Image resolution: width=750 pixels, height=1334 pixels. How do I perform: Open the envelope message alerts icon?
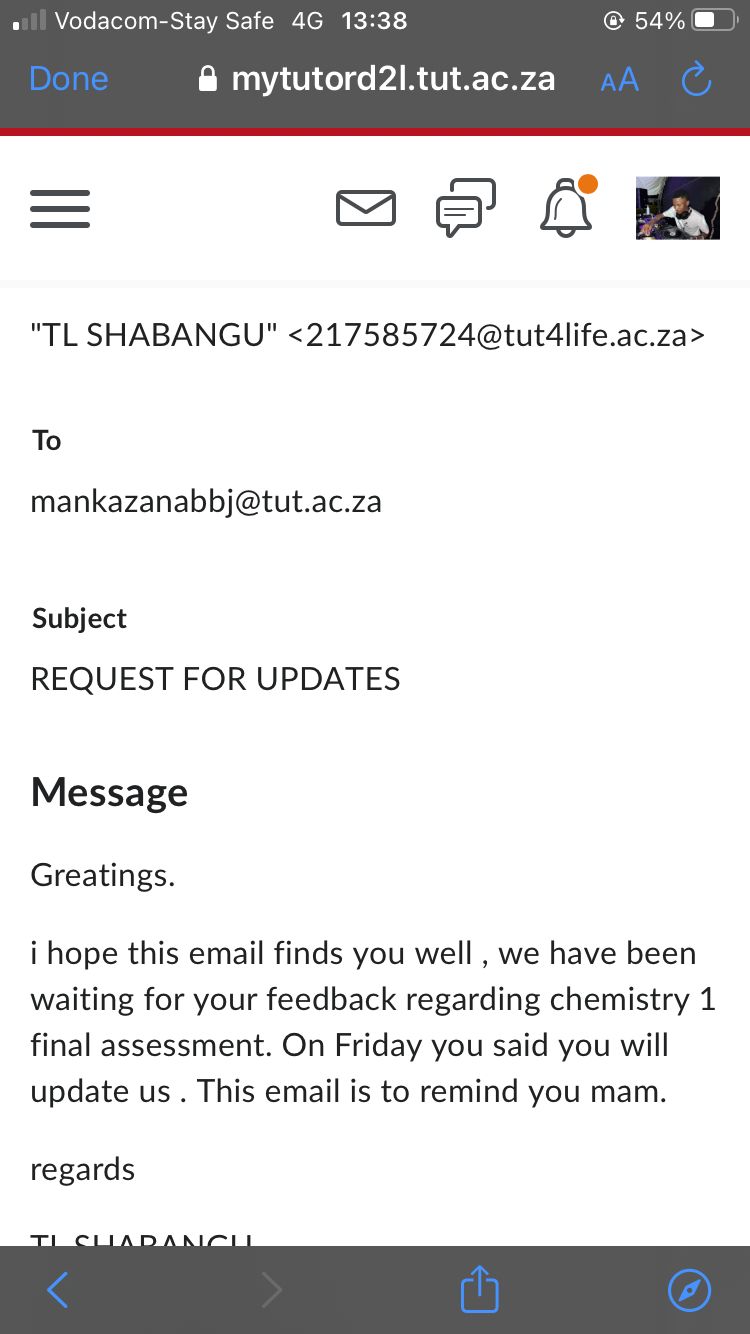point(365,209)
